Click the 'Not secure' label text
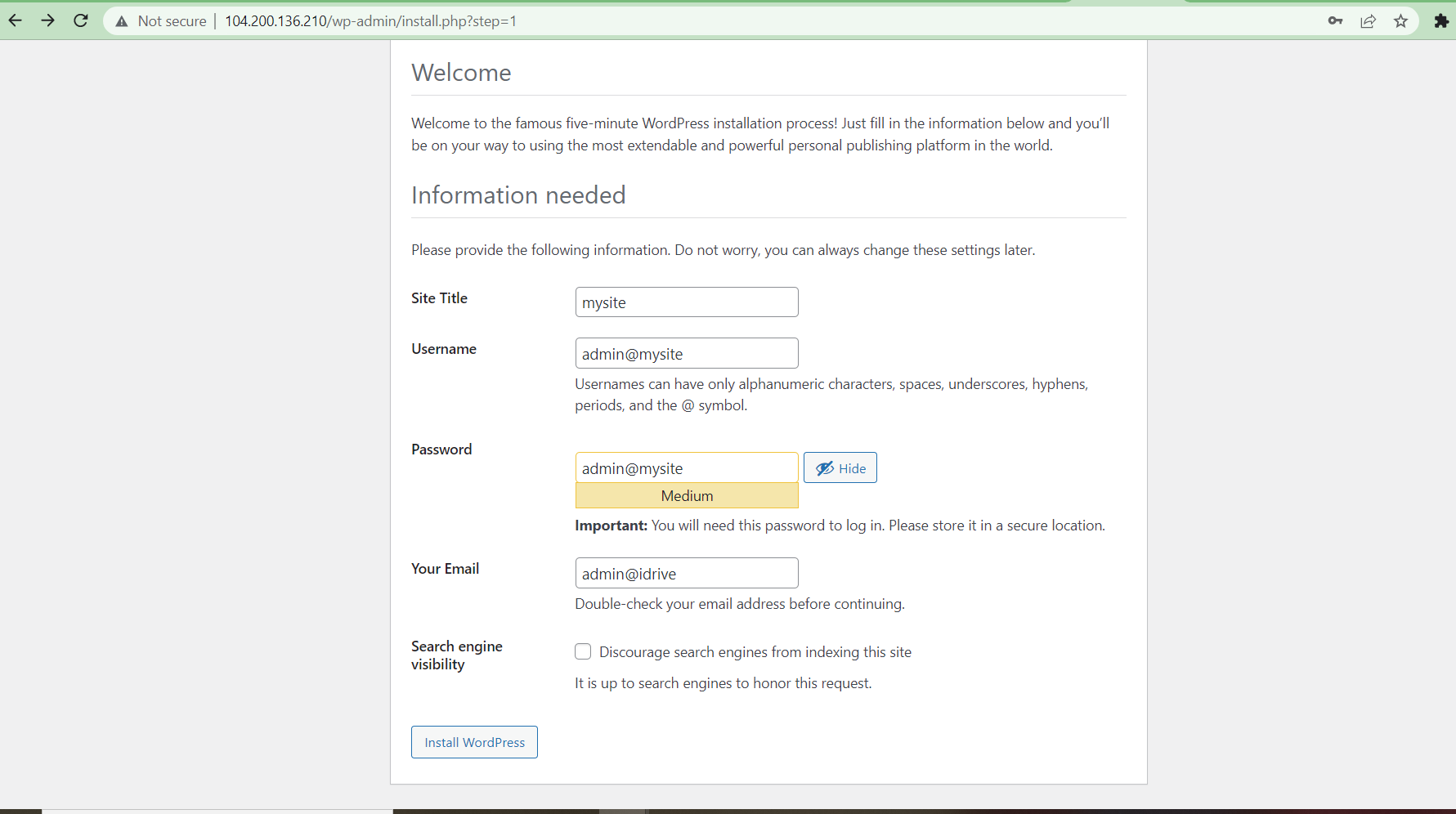The height and width of the screenshot is (814, 1456). [172, 21]
